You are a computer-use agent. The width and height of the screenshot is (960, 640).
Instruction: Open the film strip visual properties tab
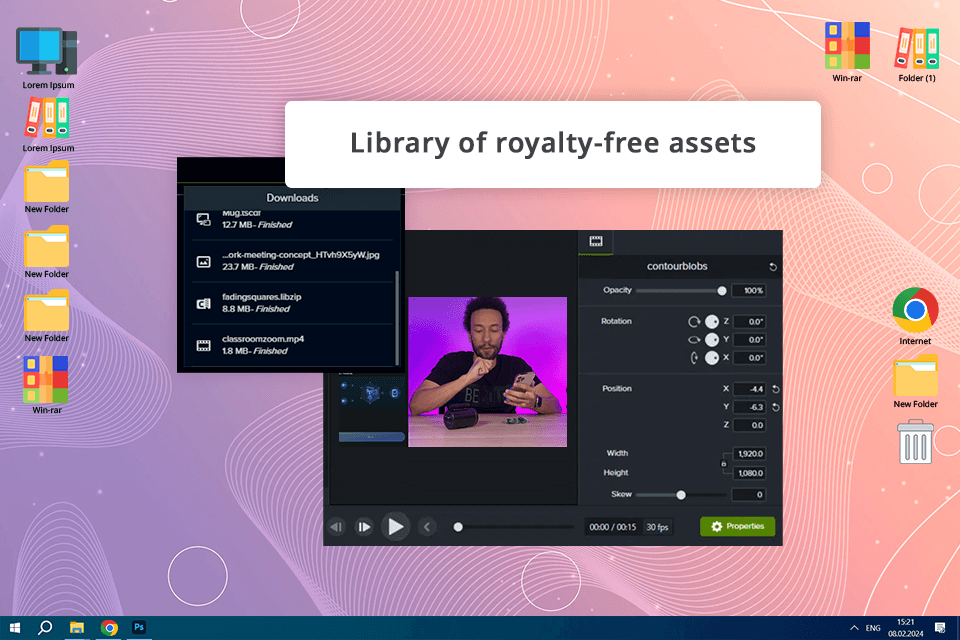coord(596,241)
